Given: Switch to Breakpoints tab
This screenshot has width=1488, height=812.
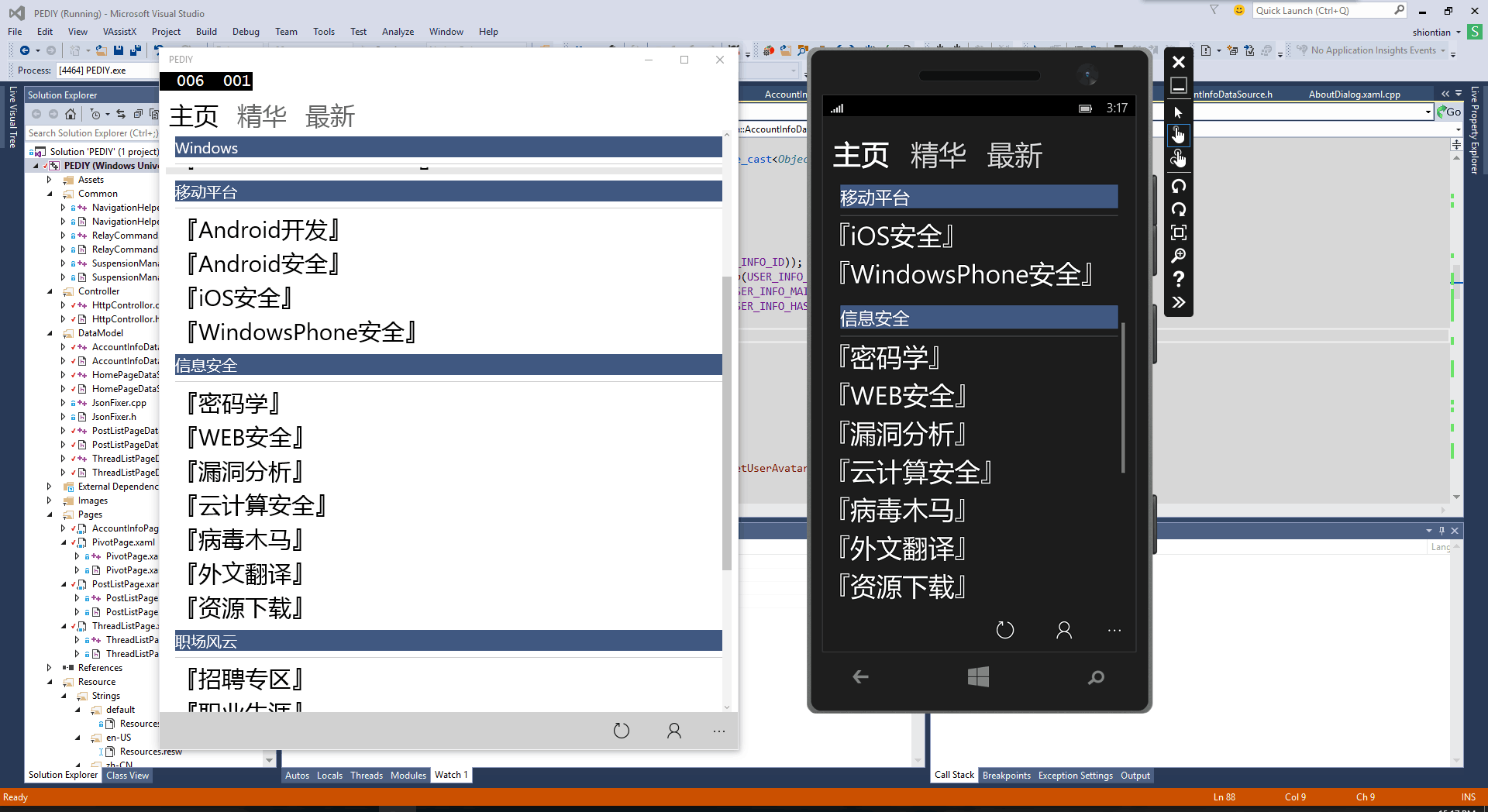Looking at the screenshot, I should point(1007,775).
